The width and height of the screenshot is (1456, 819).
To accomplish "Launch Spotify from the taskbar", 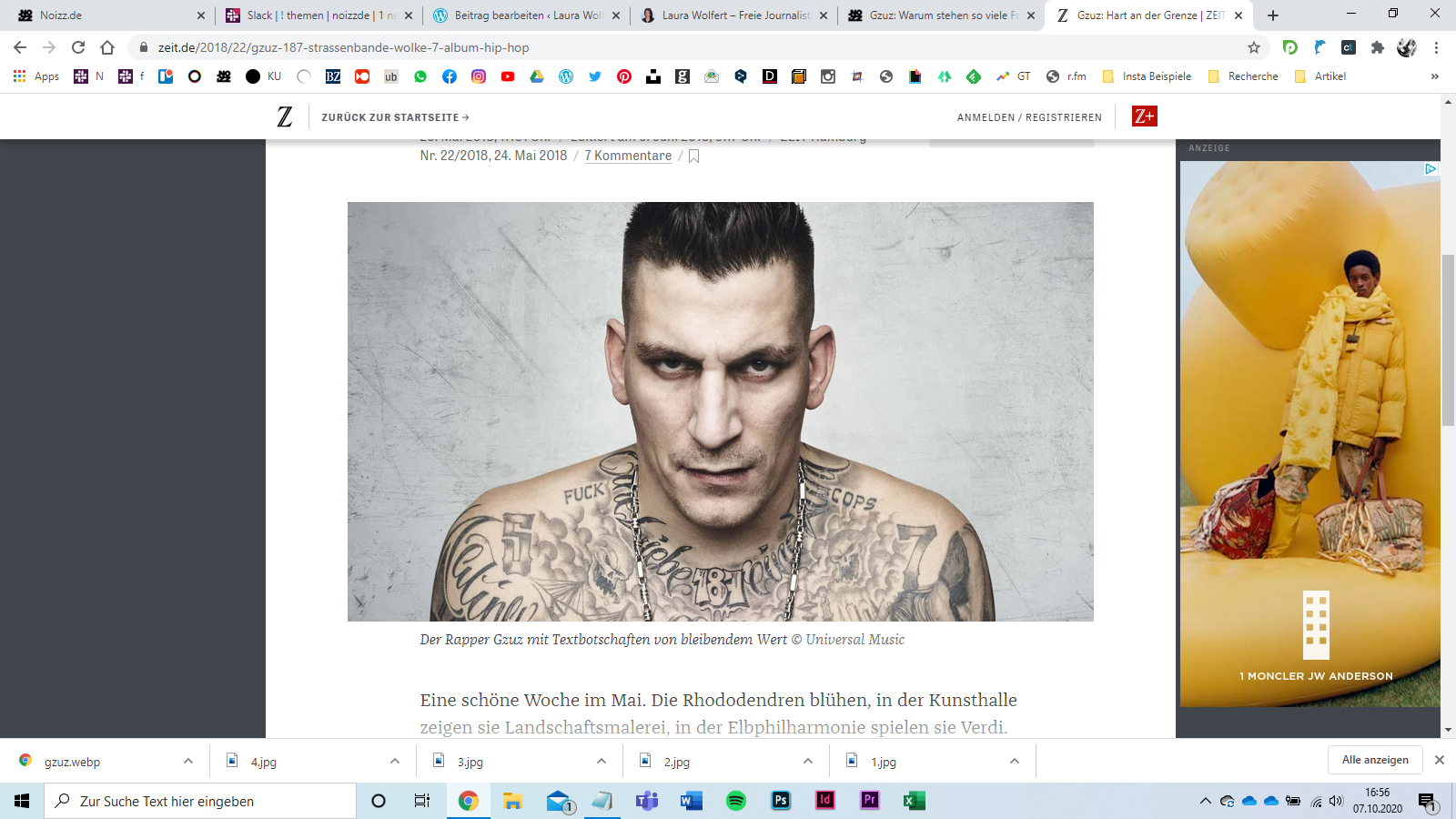I will click(735, 801).
